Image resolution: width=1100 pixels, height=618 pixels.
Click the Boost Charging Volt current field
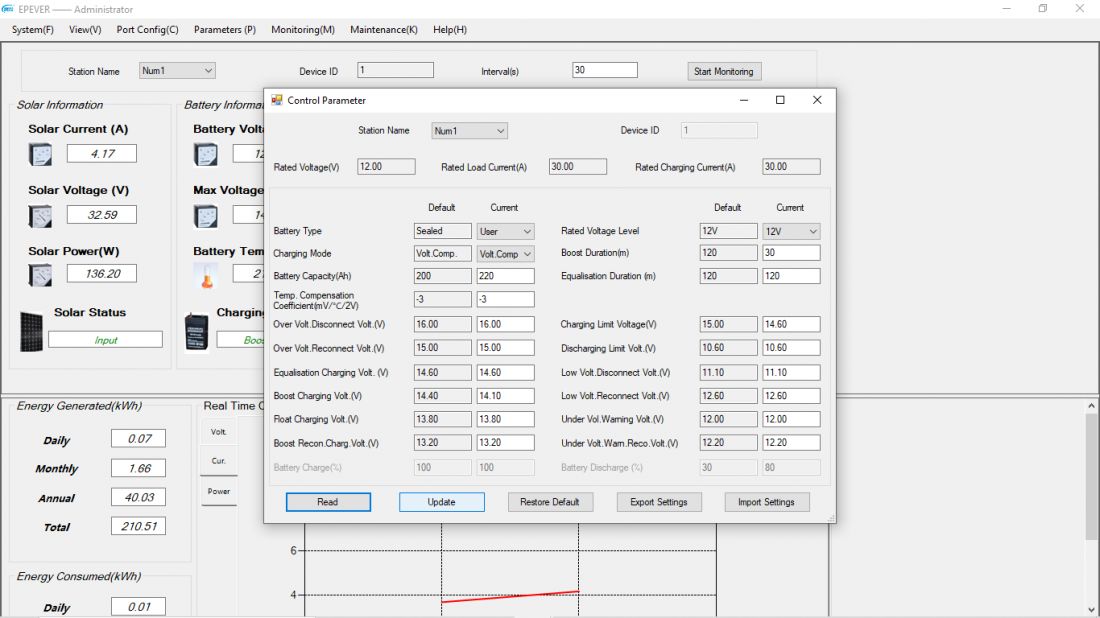505,396
